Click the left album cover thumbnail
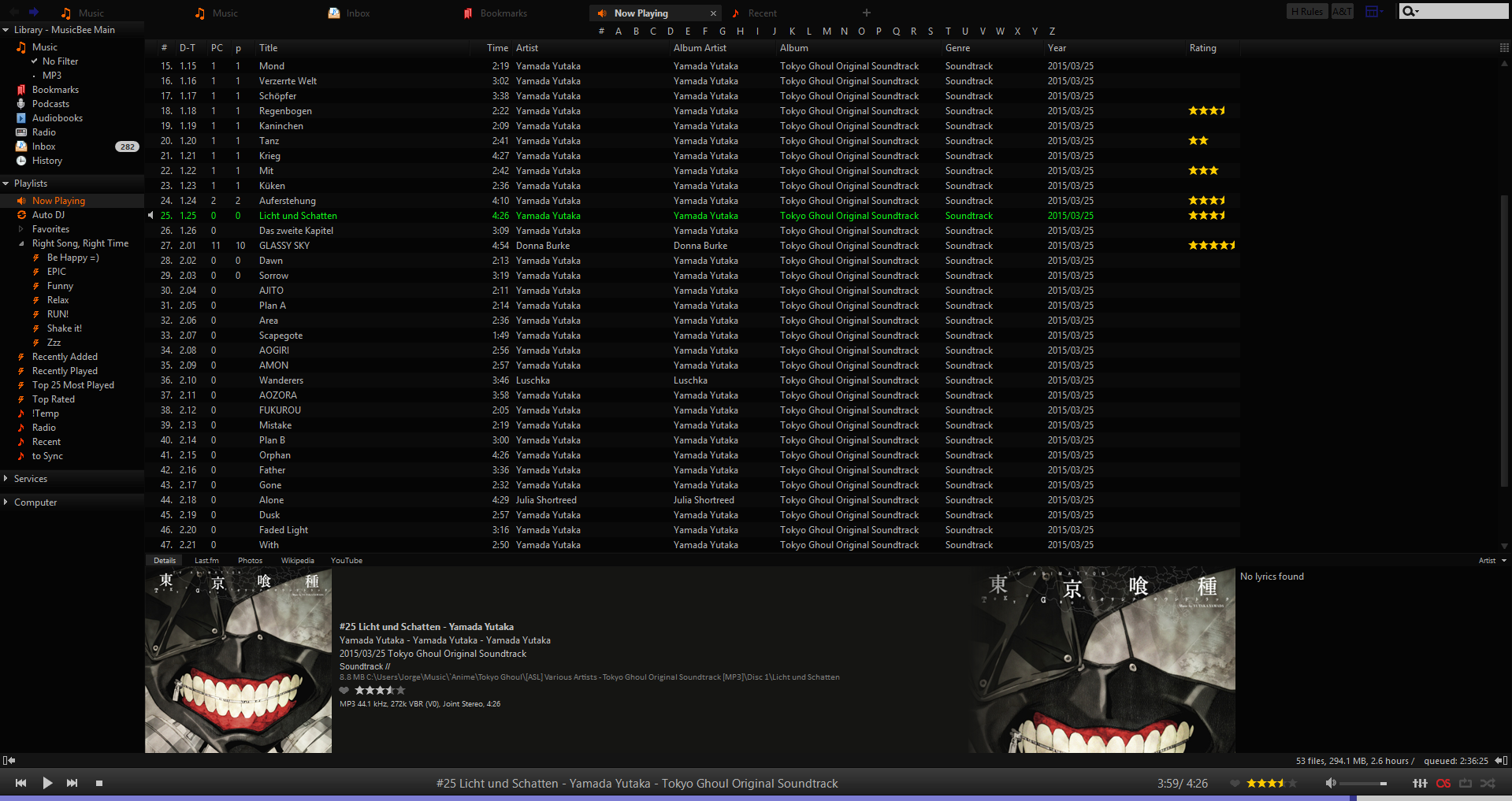 [x=238, y=660]
